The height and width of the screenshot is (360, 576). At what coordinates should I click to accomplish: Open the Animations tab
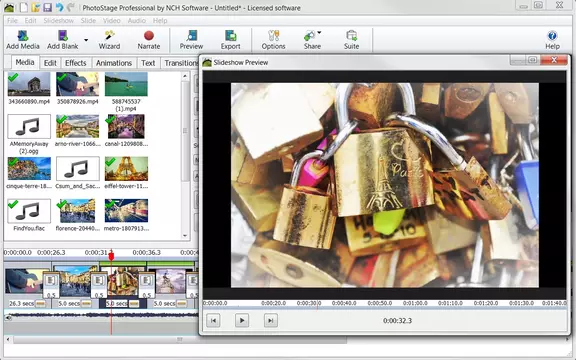tap(114, 63)
